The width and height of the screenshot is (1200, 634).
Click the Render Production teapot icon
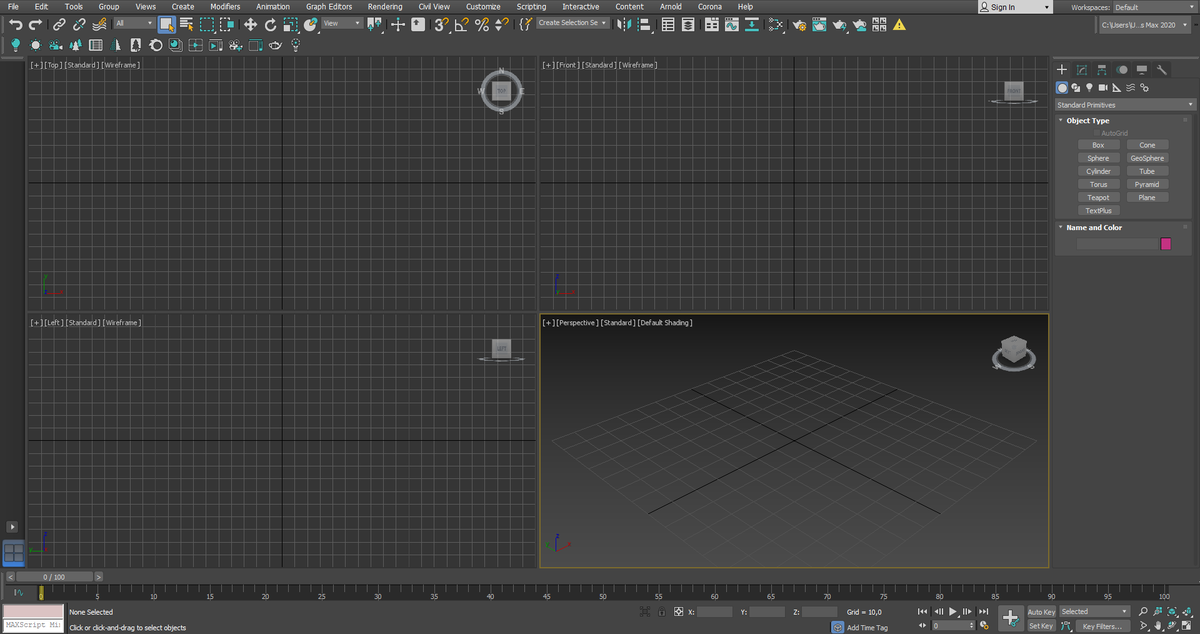click(x=837, y=25)
